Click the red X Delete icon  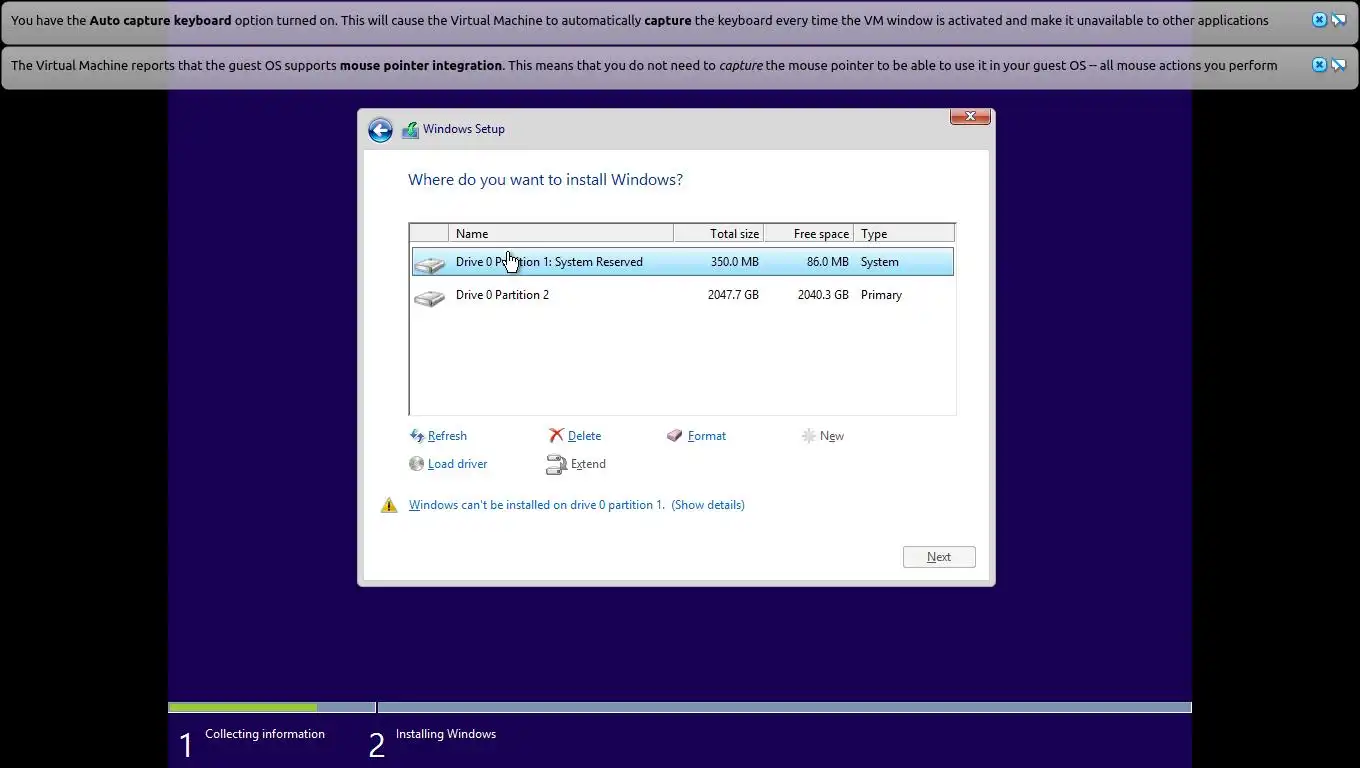pyautogui.click(x=556, y=436)
